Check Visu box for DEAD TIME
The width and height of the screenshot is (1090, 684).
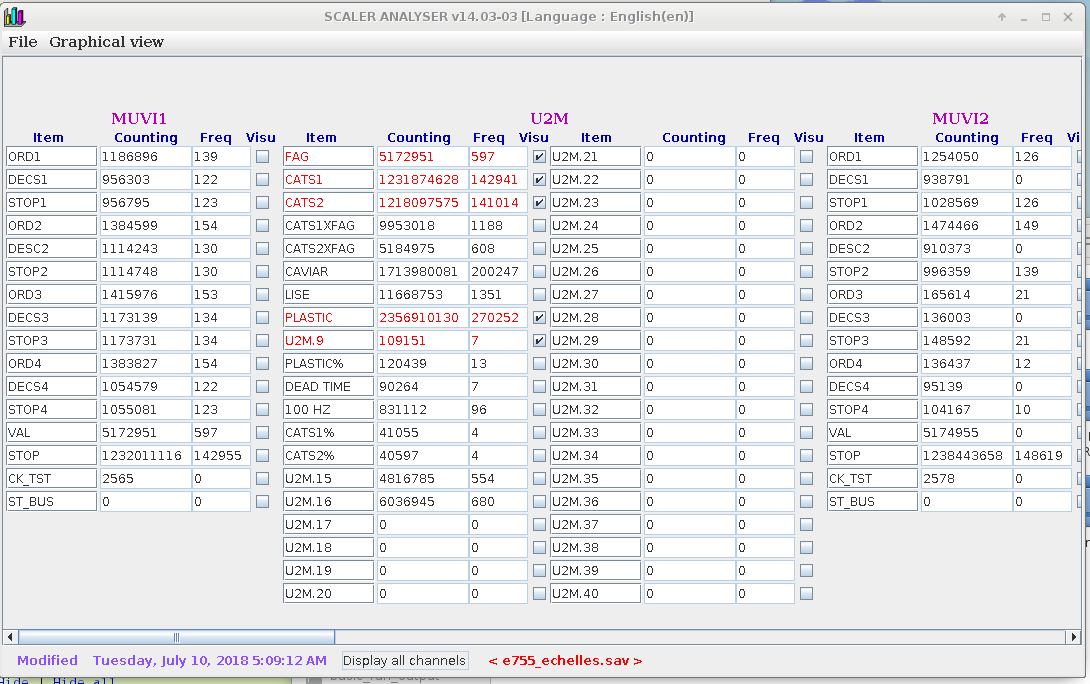539,386
